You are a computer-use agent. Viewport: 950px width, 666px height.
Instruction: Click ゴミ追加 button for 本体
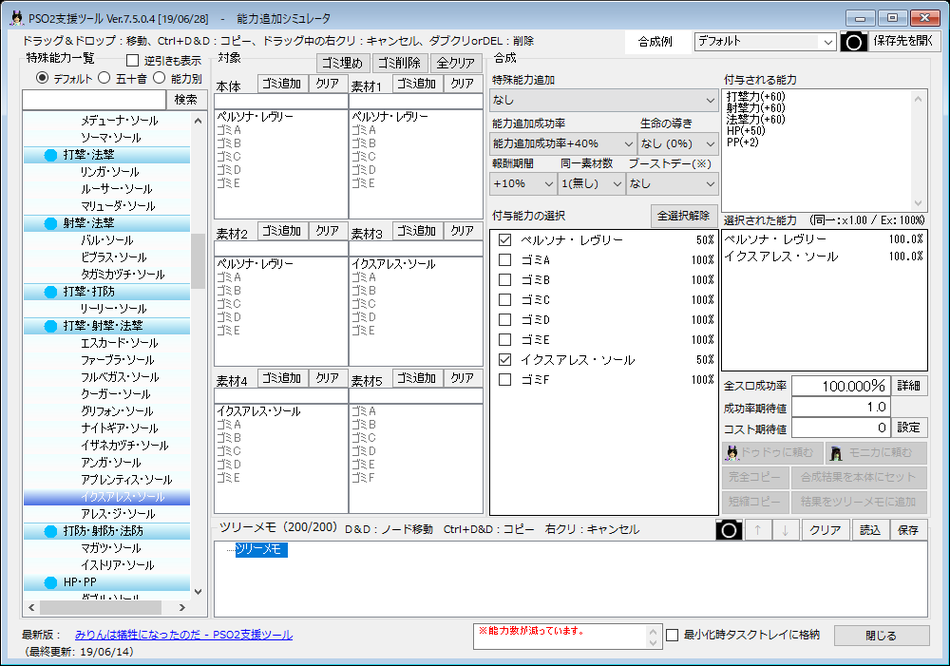282,84
